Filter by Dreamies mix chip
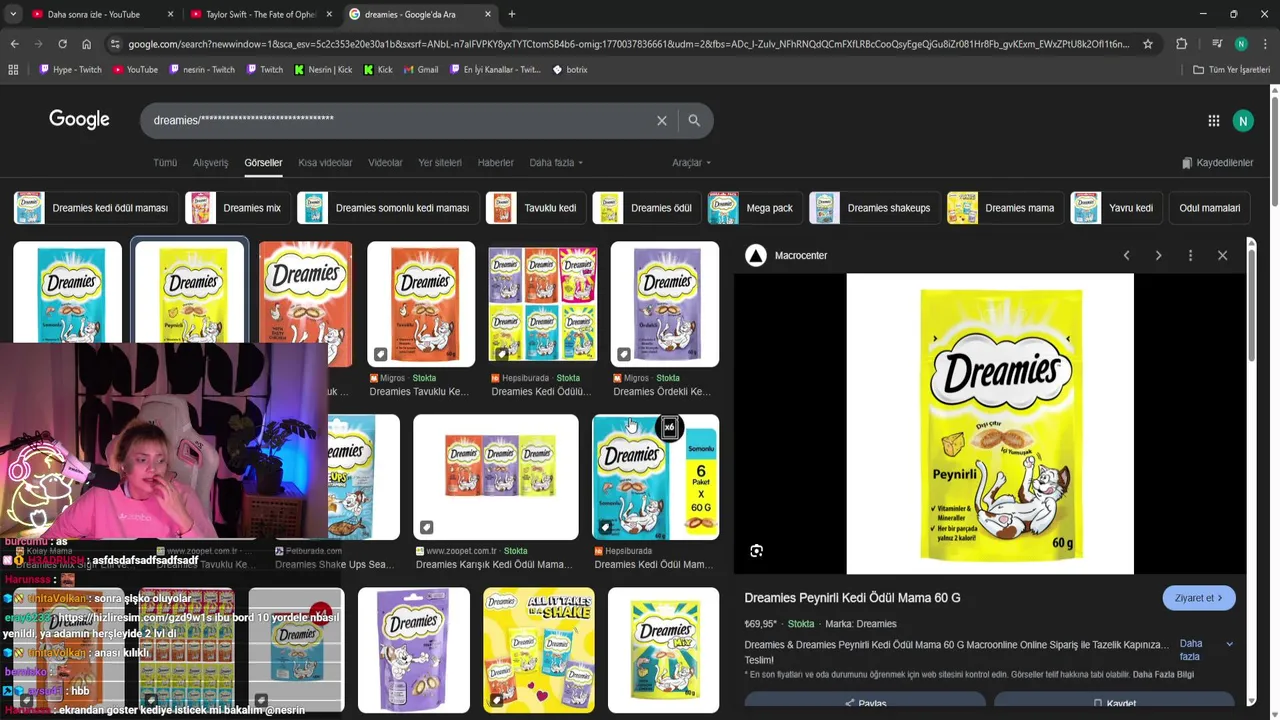Viewport: 1280px width, 720px height. pyautogui.click(x=238, y=208)
